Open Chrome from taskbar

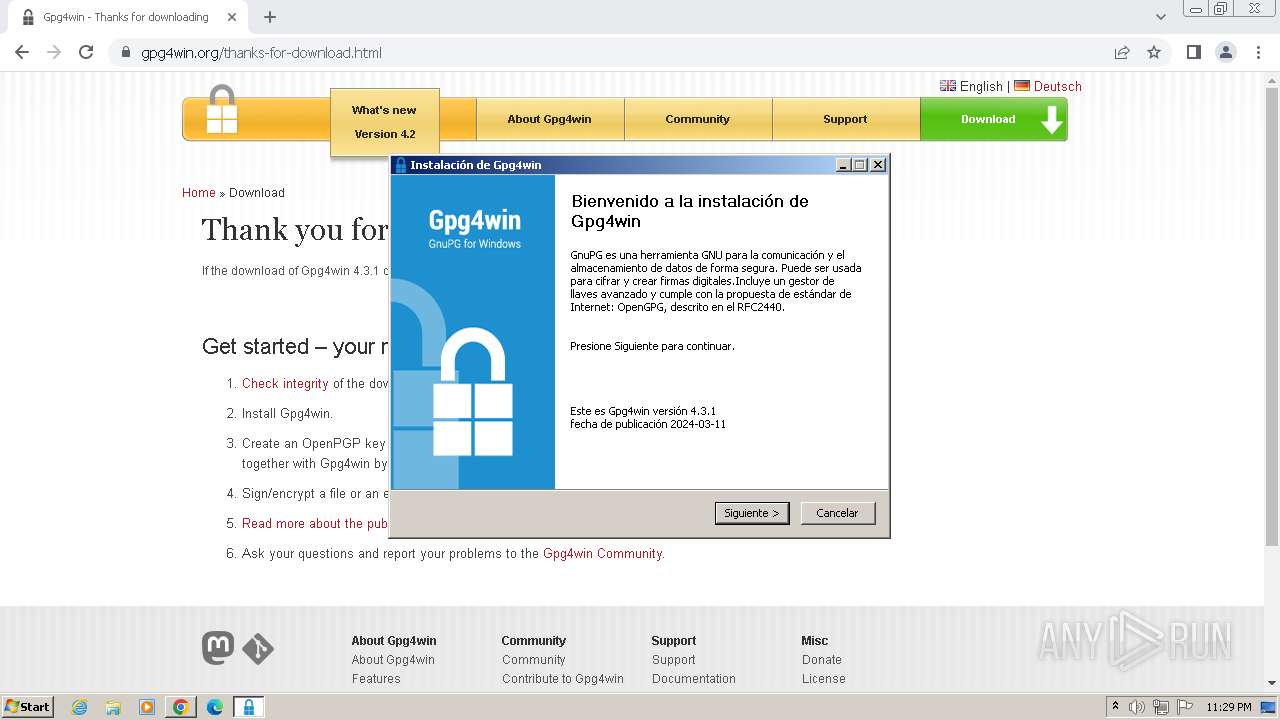point(181,707)
